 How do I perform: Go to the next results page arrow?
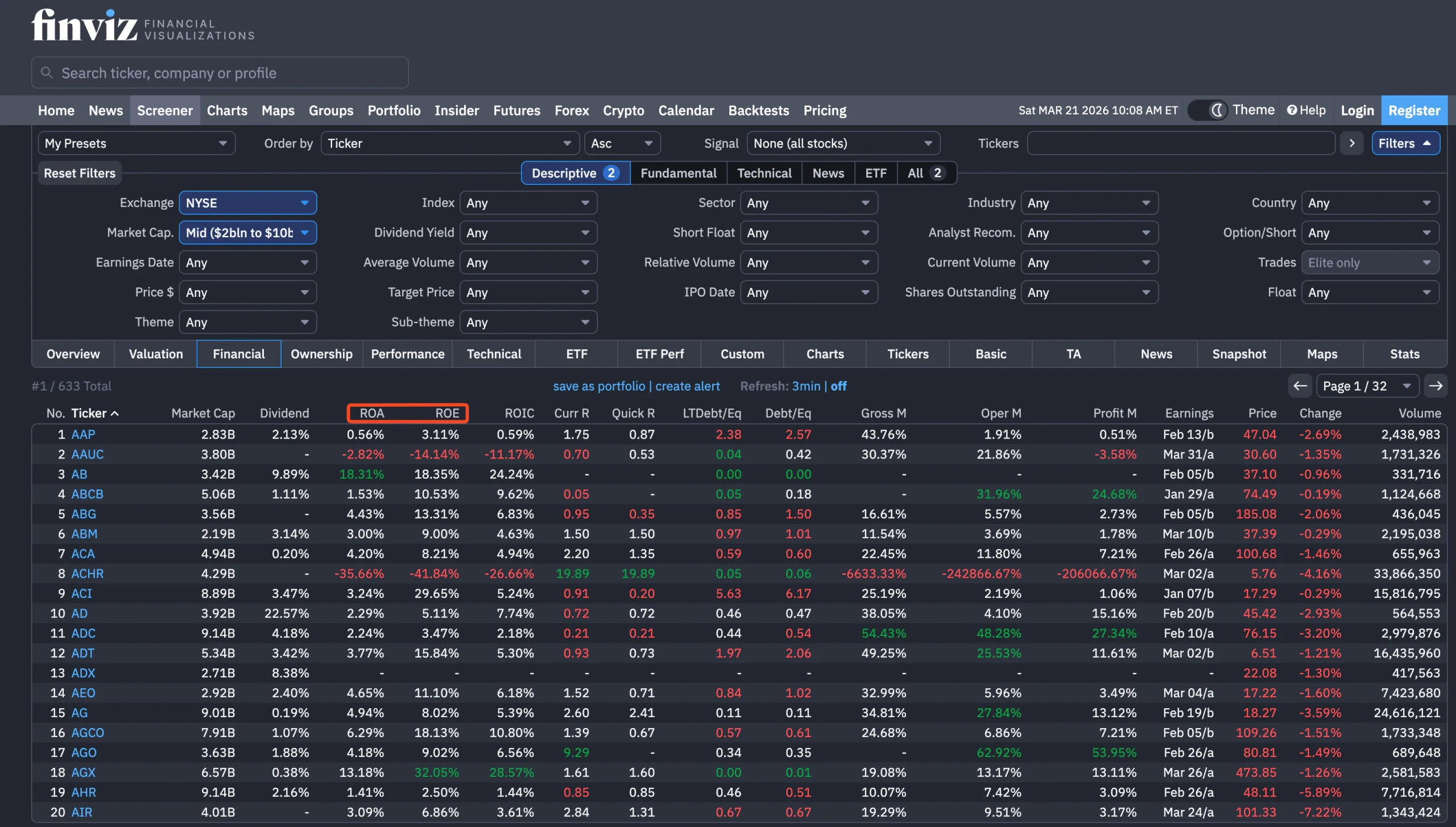tap(1436, 386)
